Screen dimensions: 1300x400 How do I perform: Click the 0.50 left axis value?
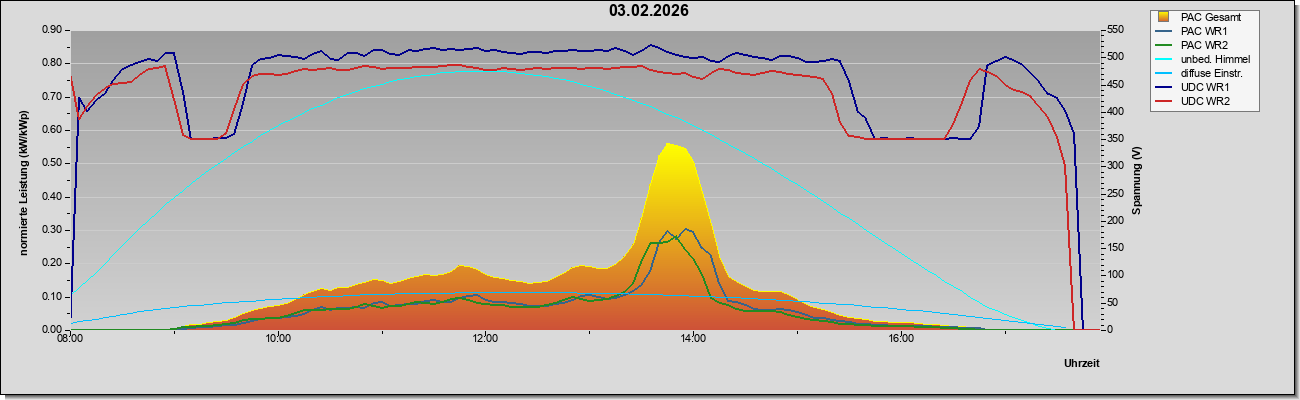[x=53, y=163]
